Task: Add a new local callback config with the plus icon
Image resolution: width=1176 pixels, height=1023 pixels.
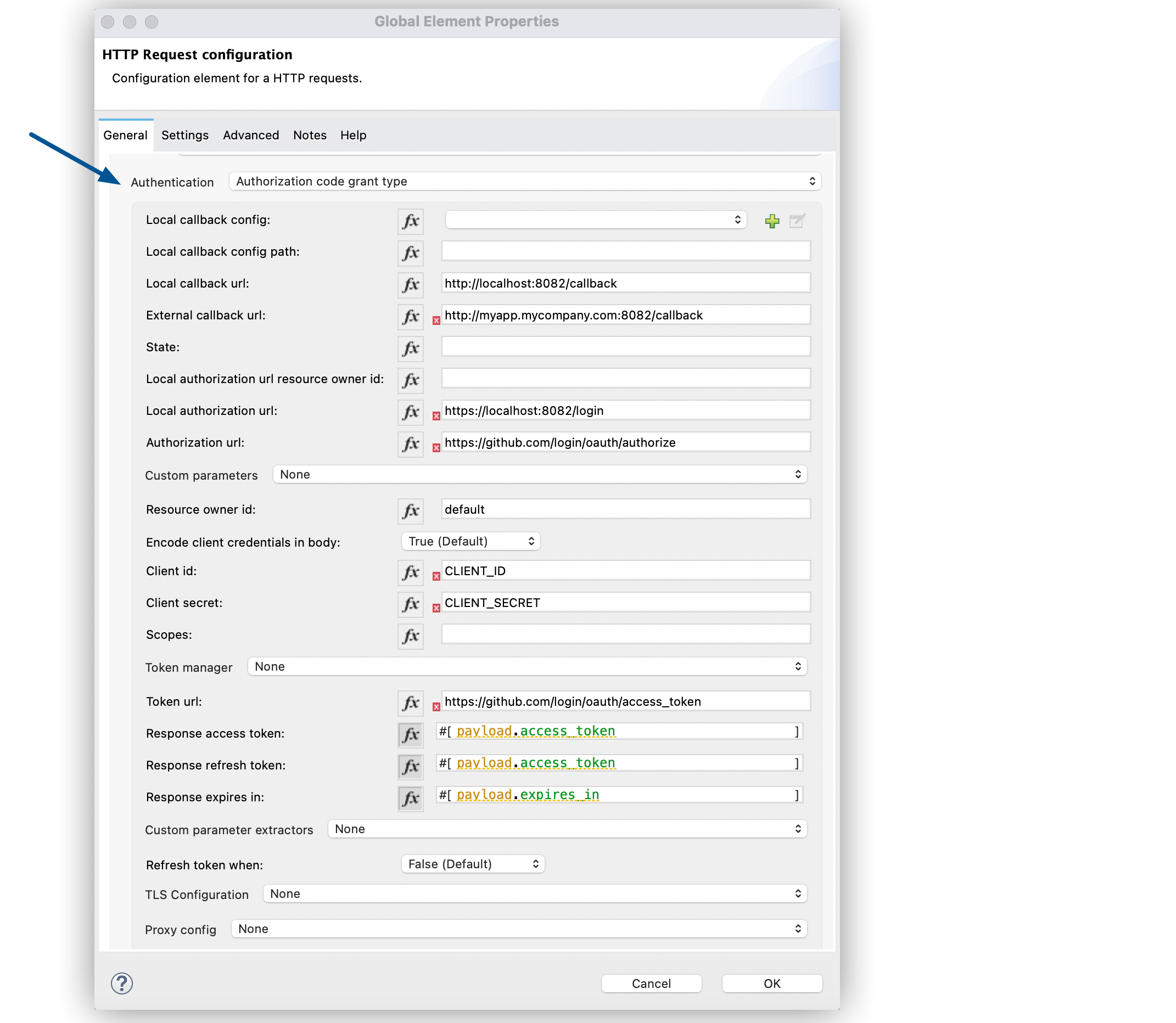Action: point(771,221)
